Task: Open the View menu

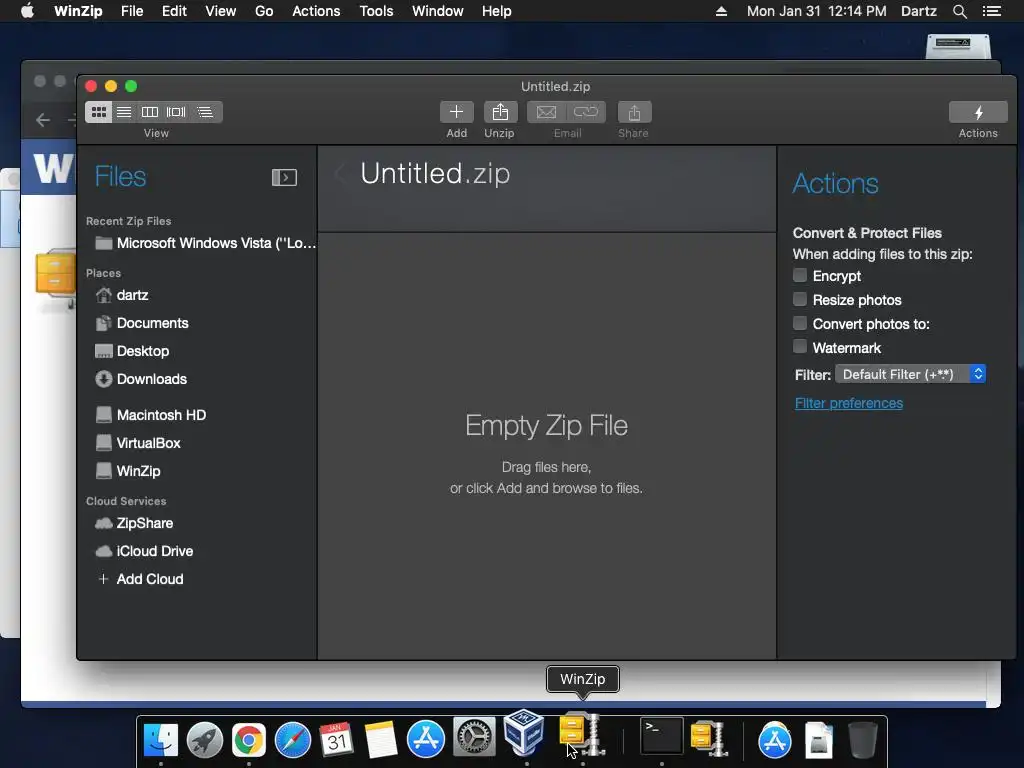Action: tap(221, 11)
